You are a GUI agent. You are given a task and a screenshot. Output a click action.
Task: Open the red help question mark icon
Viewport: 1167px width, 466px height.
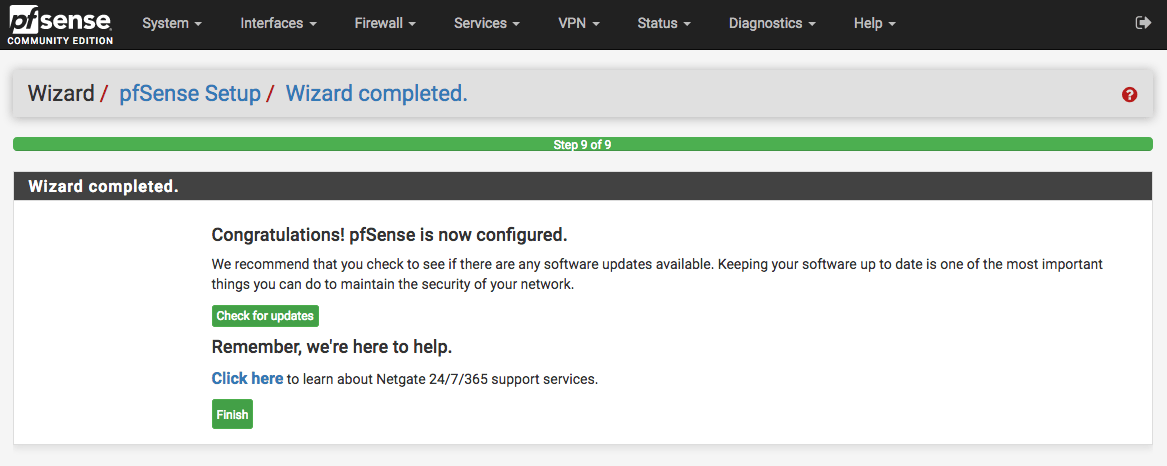(x=1130, y=95)
